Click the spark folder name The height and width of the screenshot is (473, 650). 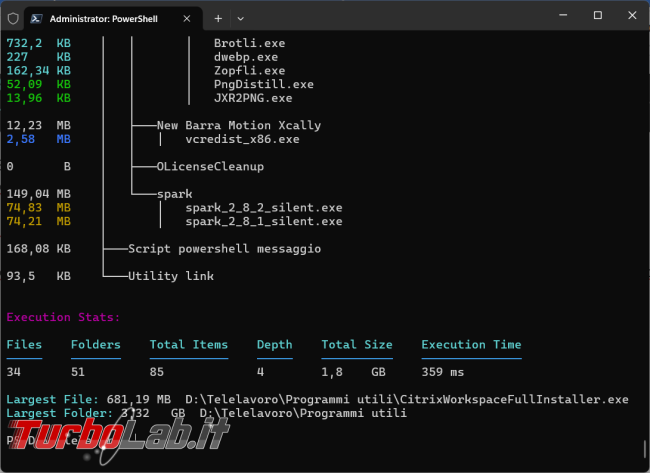pyautogui.click(x=175, y=194)
